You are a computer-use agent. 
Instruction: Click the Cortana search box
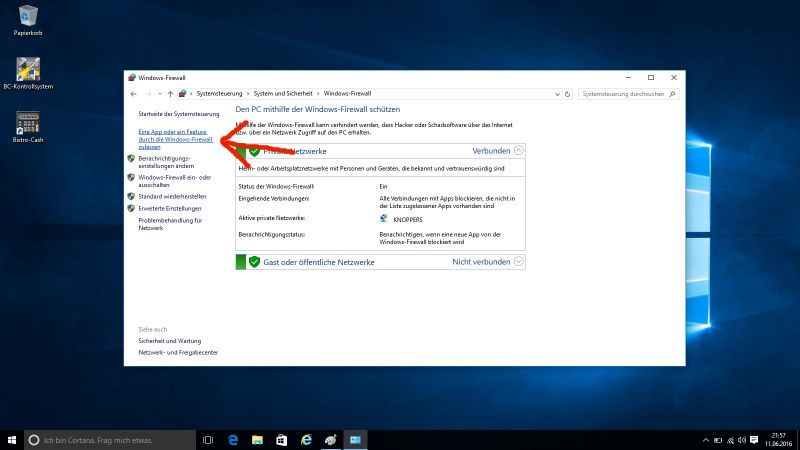[110, 440]
